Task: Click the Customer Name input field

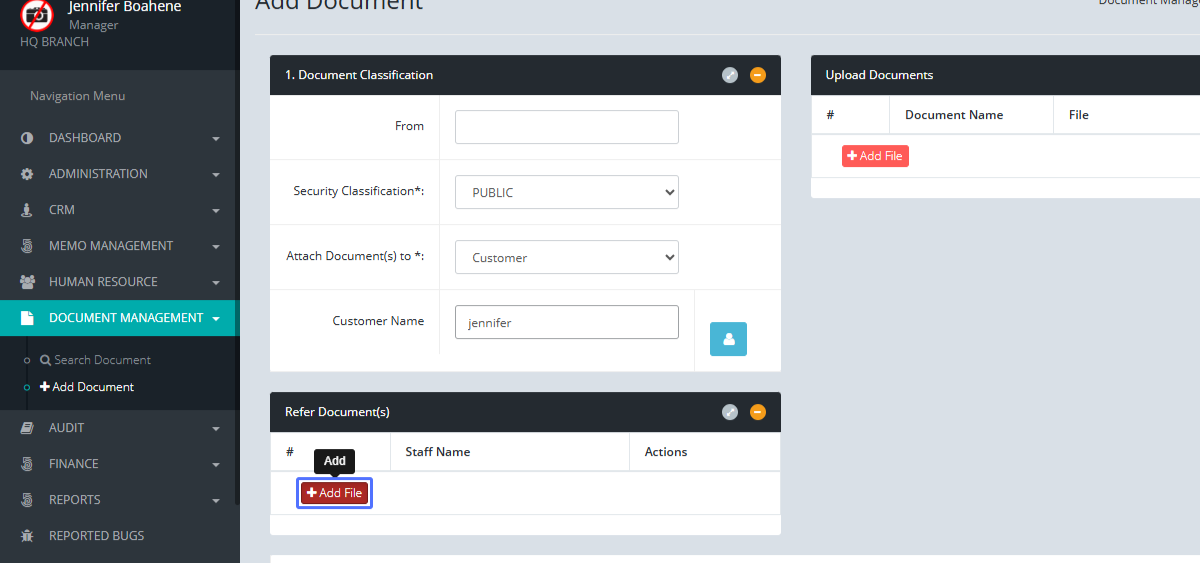Action: (x=566, y=322)
